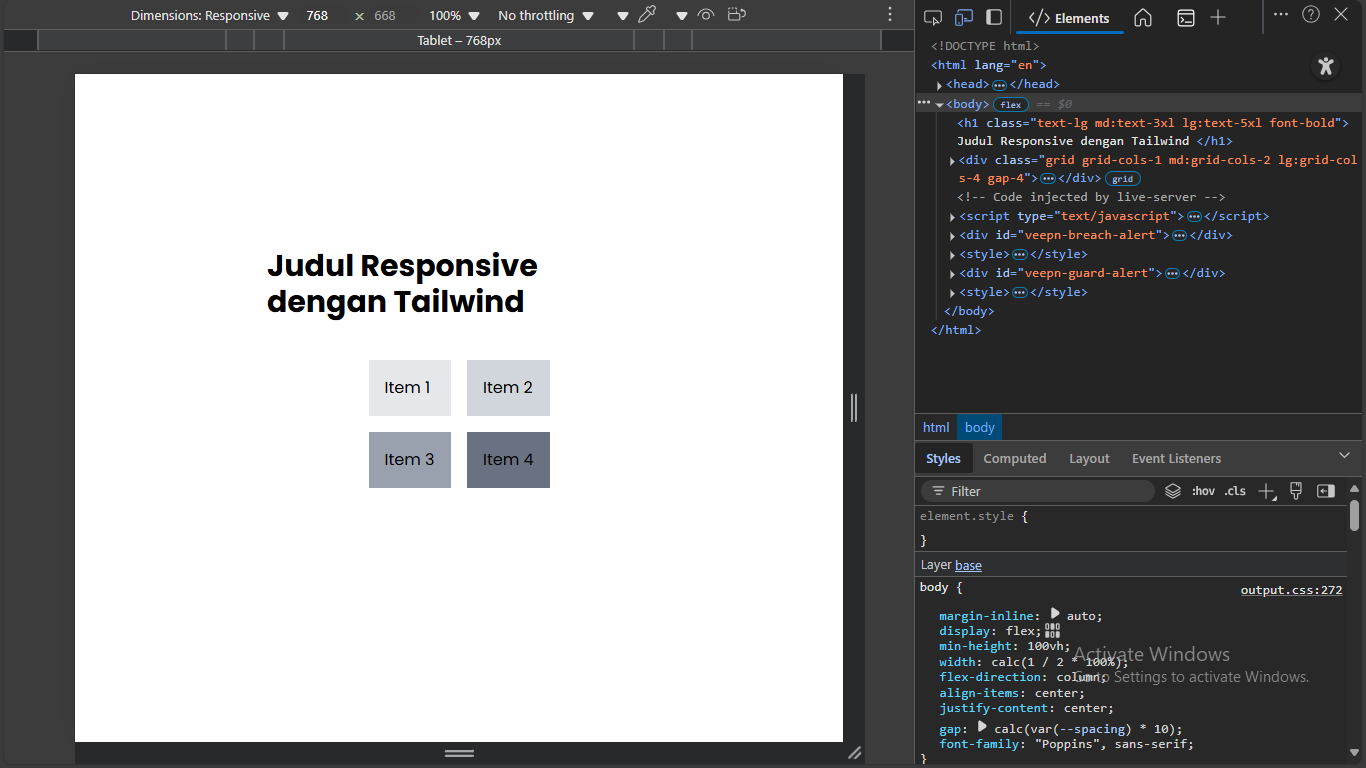Click the eyedropper emulate vision icon

(647, 15)
